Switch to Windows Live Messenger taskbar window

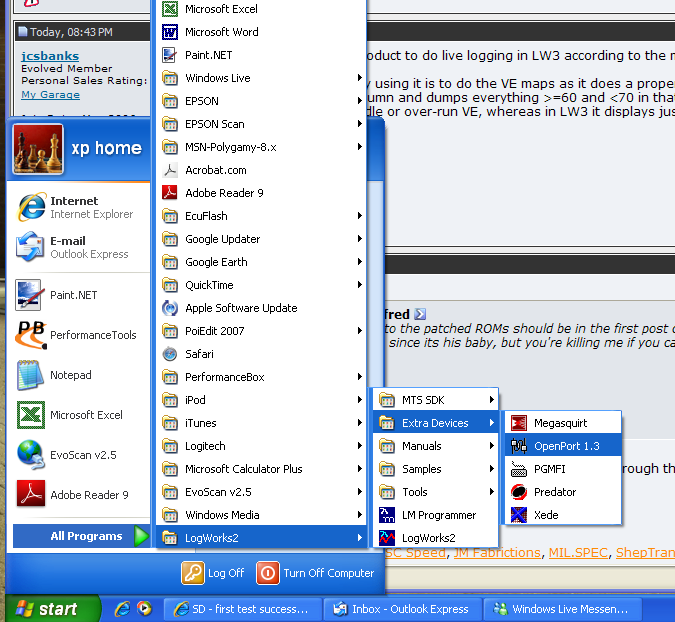[x=562, y=609]
